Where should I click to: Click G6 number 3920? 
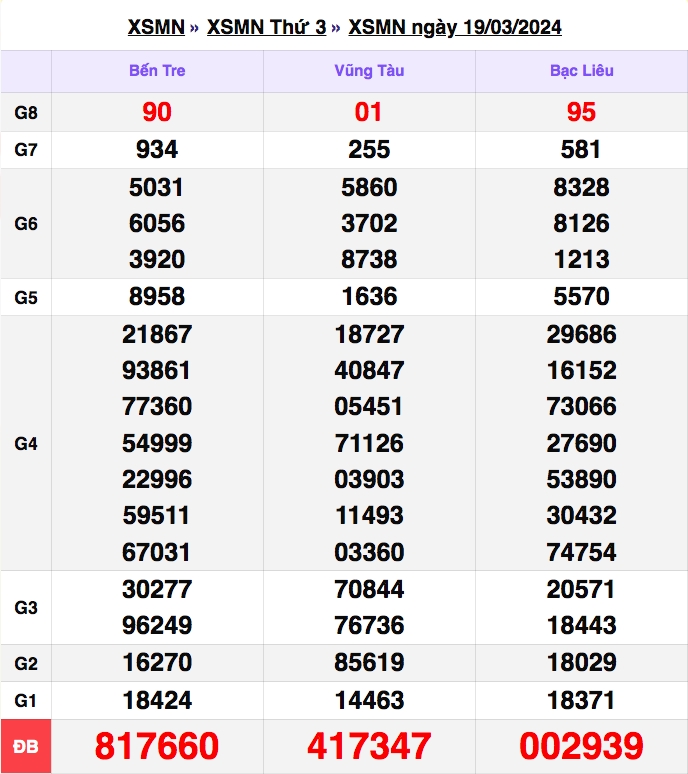[157, 260]
